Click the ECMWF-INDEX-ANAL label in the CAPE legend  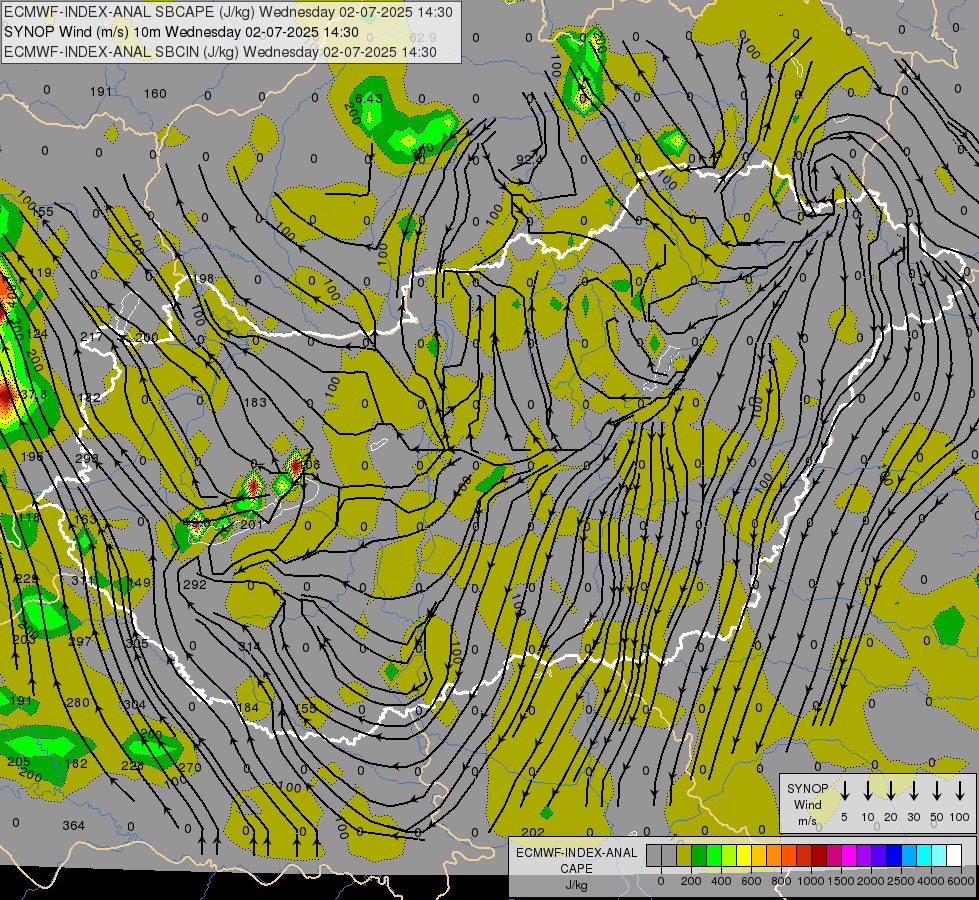coord(576,853)
